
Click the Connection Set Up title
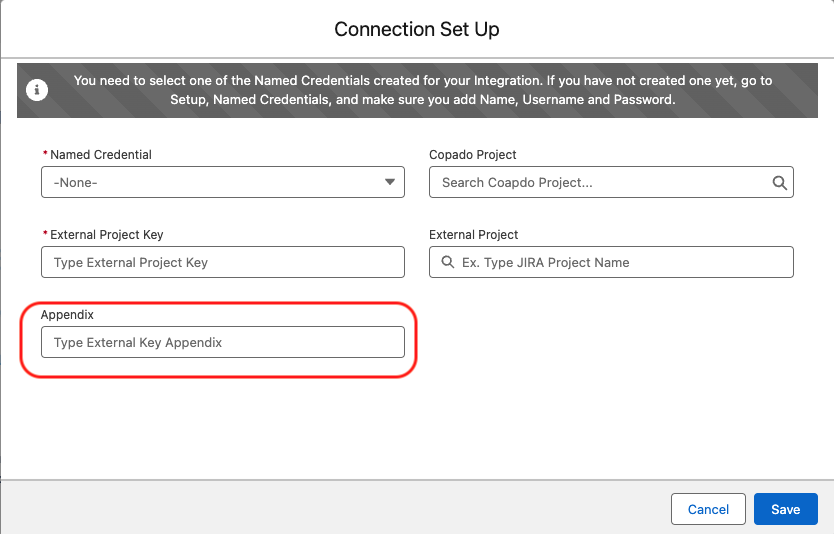click(417, 29)
